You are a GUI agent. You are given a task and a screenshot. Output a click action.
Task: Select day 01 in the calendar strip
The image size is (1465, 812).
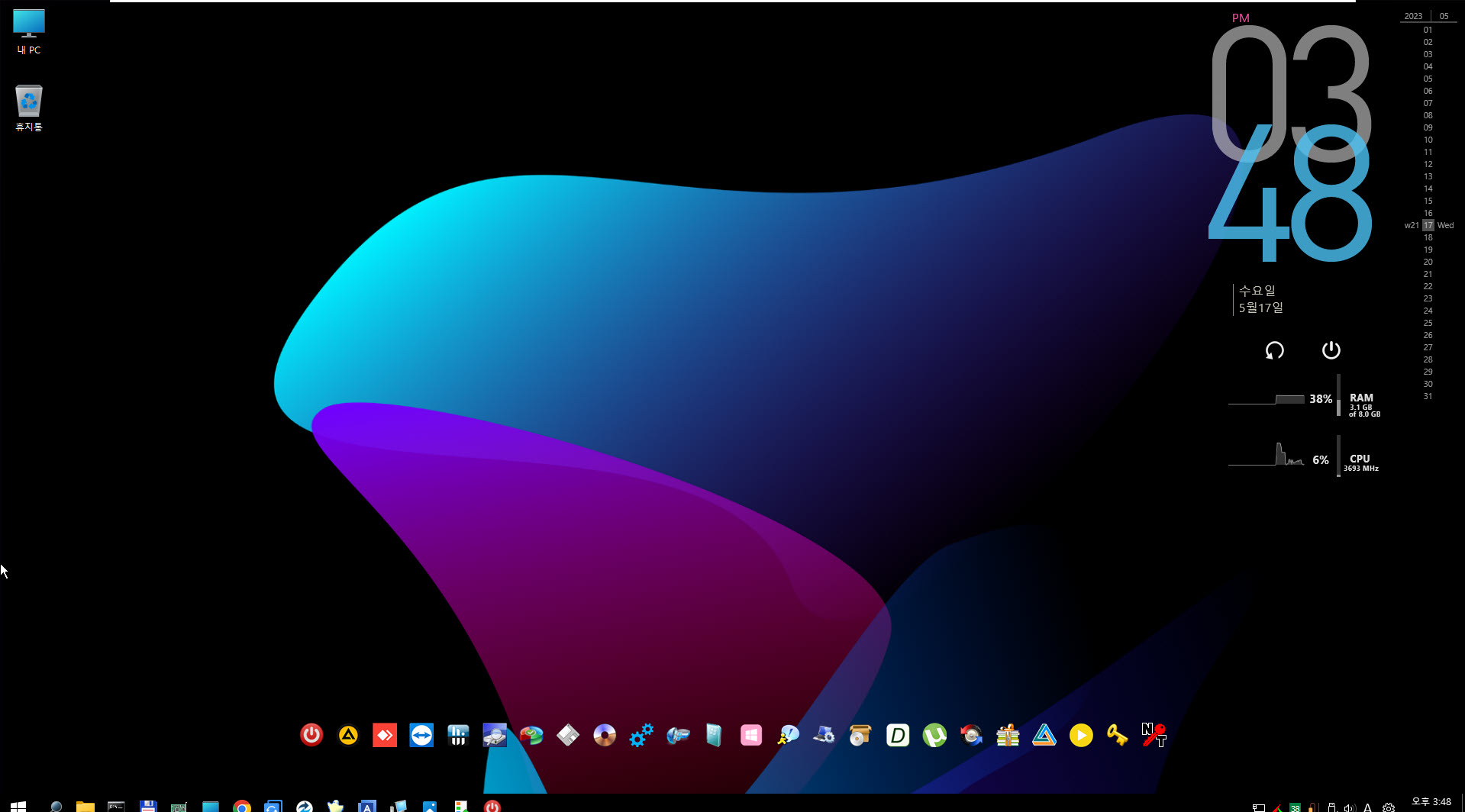[1428, 30]
